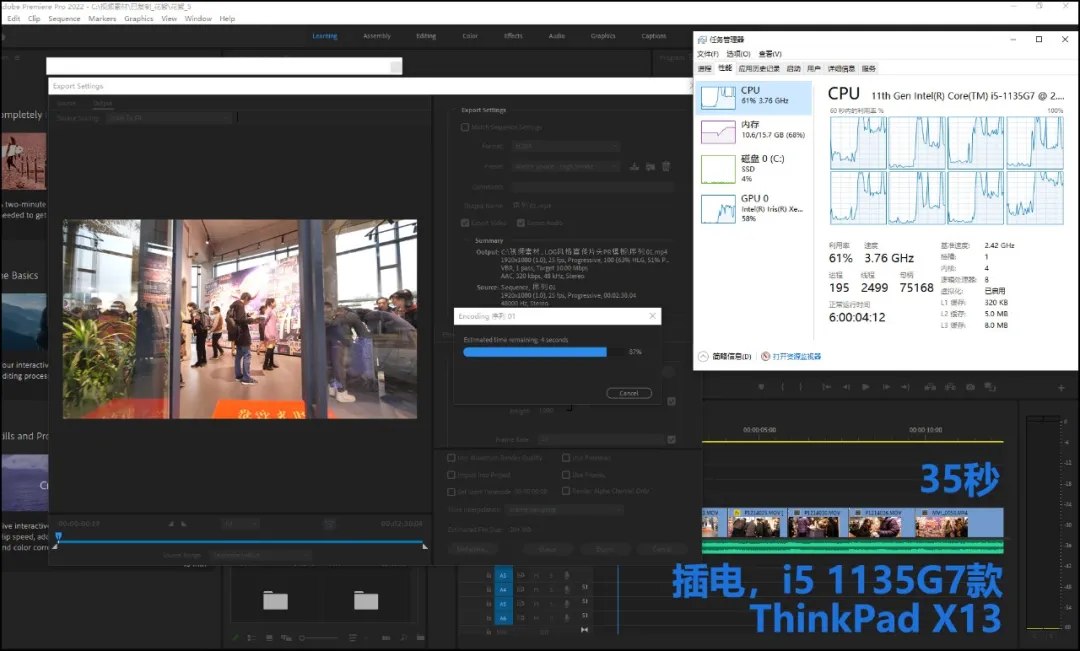1080x651 pixels.
Task: Click the find icon in Project panel footer
Action: (x=404, y=638)
